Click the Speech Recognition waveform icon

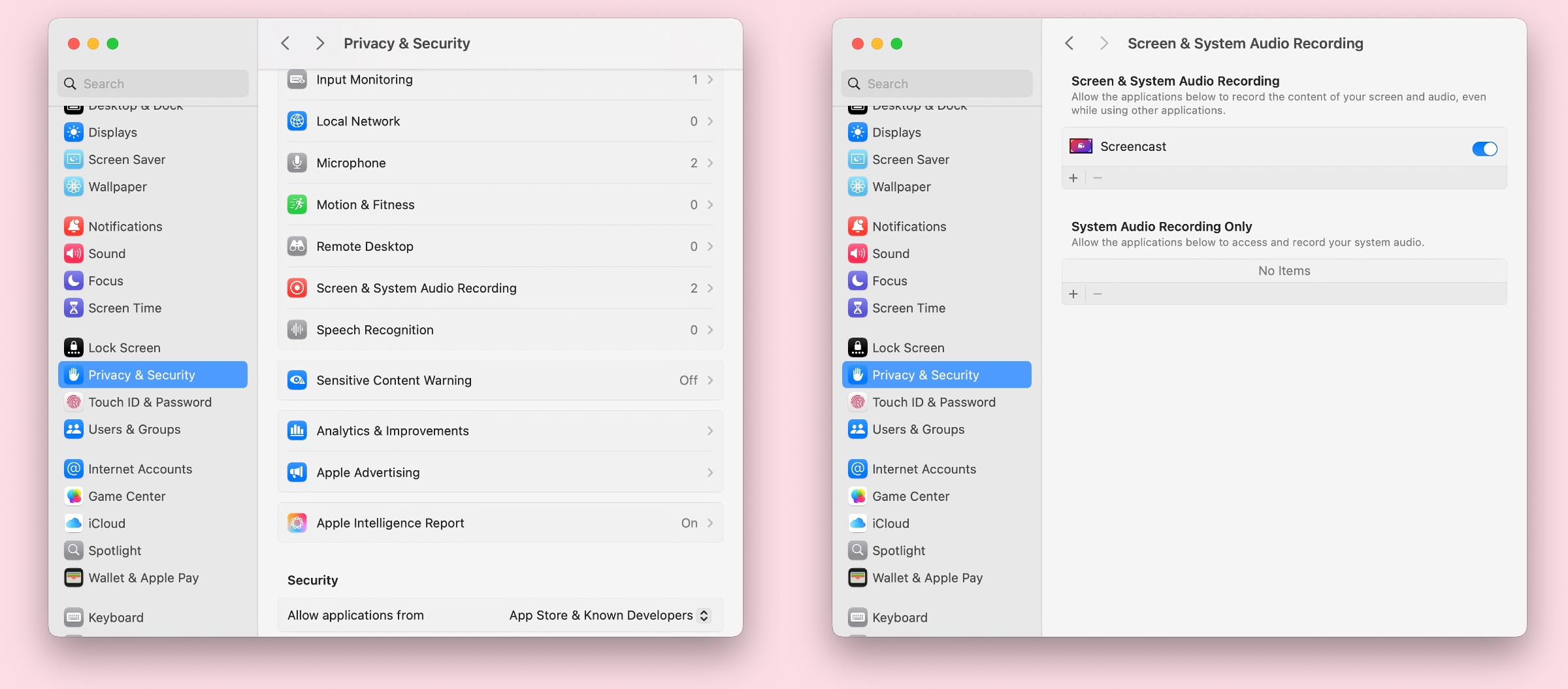[x=297, y=330]
